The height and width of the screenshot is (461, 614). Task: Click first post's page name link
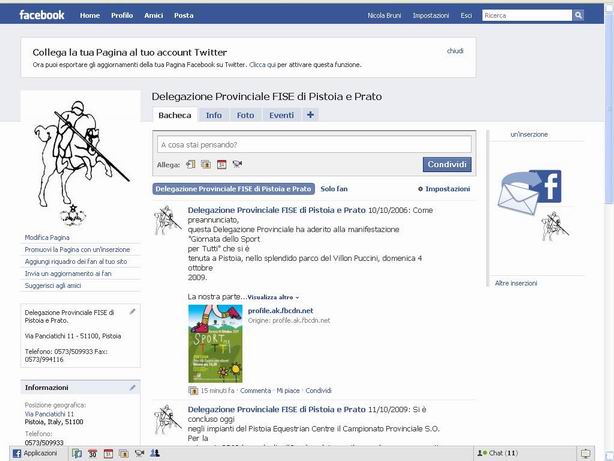276,210
